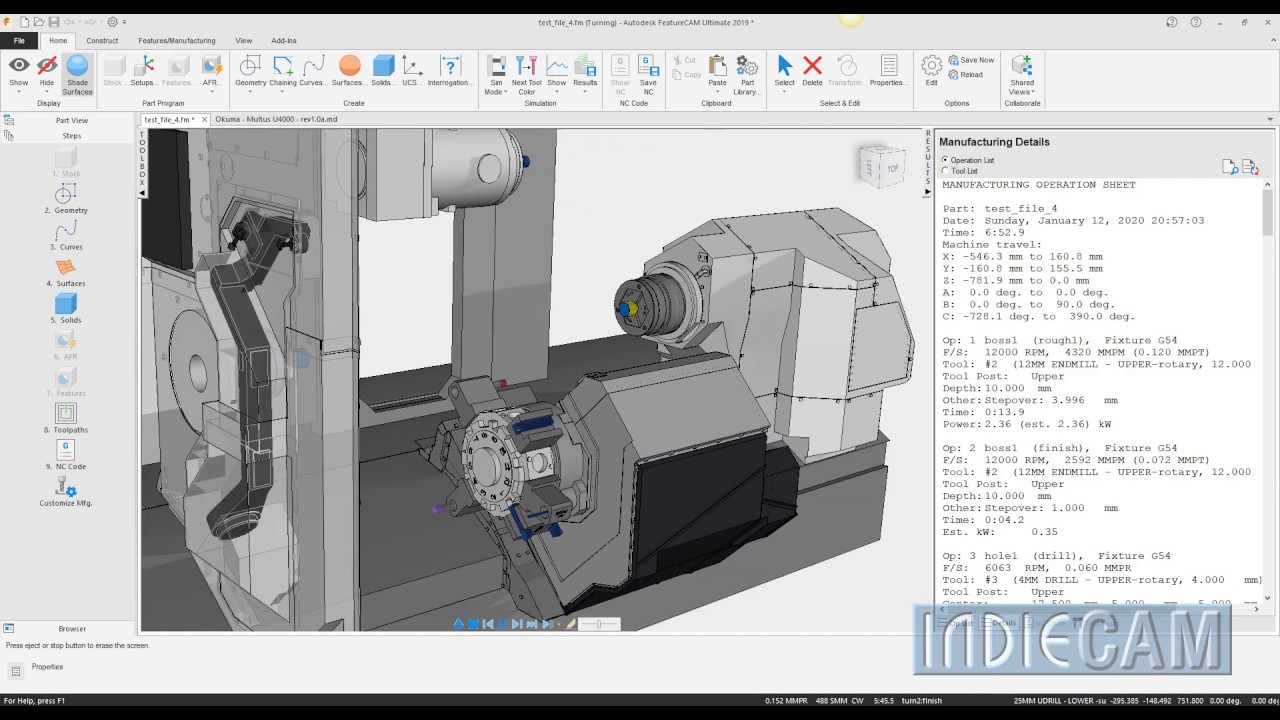Click the Show eye icon in Display

point(19,66)
